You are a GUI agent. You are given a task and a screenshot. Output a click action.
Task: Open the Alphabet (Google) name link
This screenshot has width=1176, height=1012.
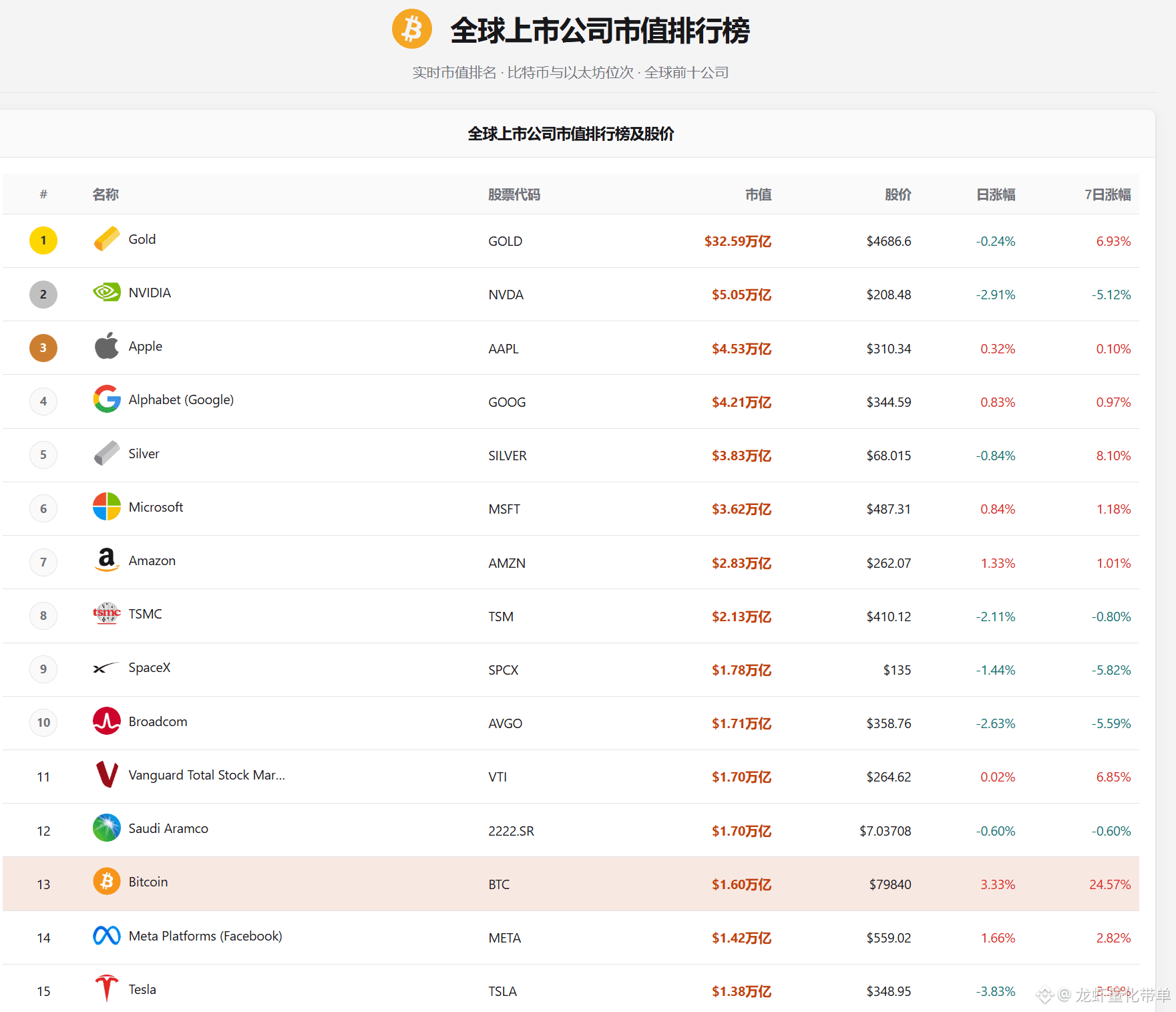point(181,400)
